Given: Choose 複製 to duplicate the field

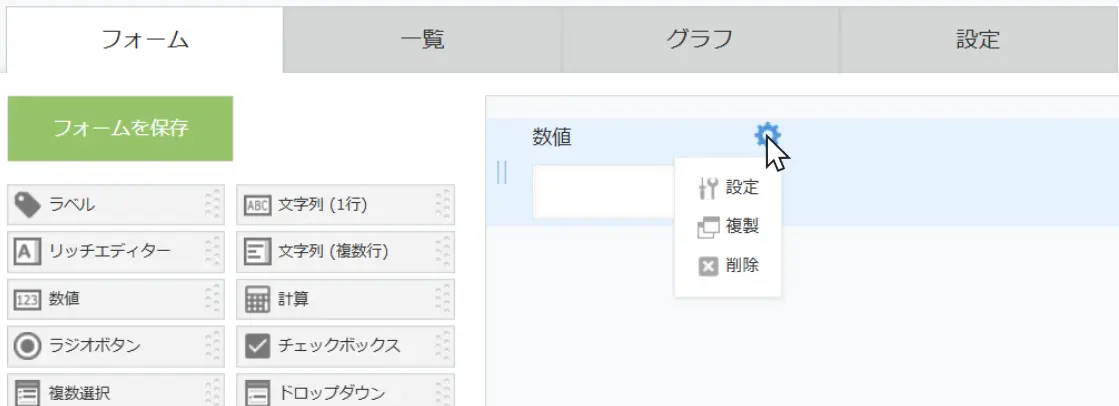Looking at the screenshot, I should click(x=729, y=226).
